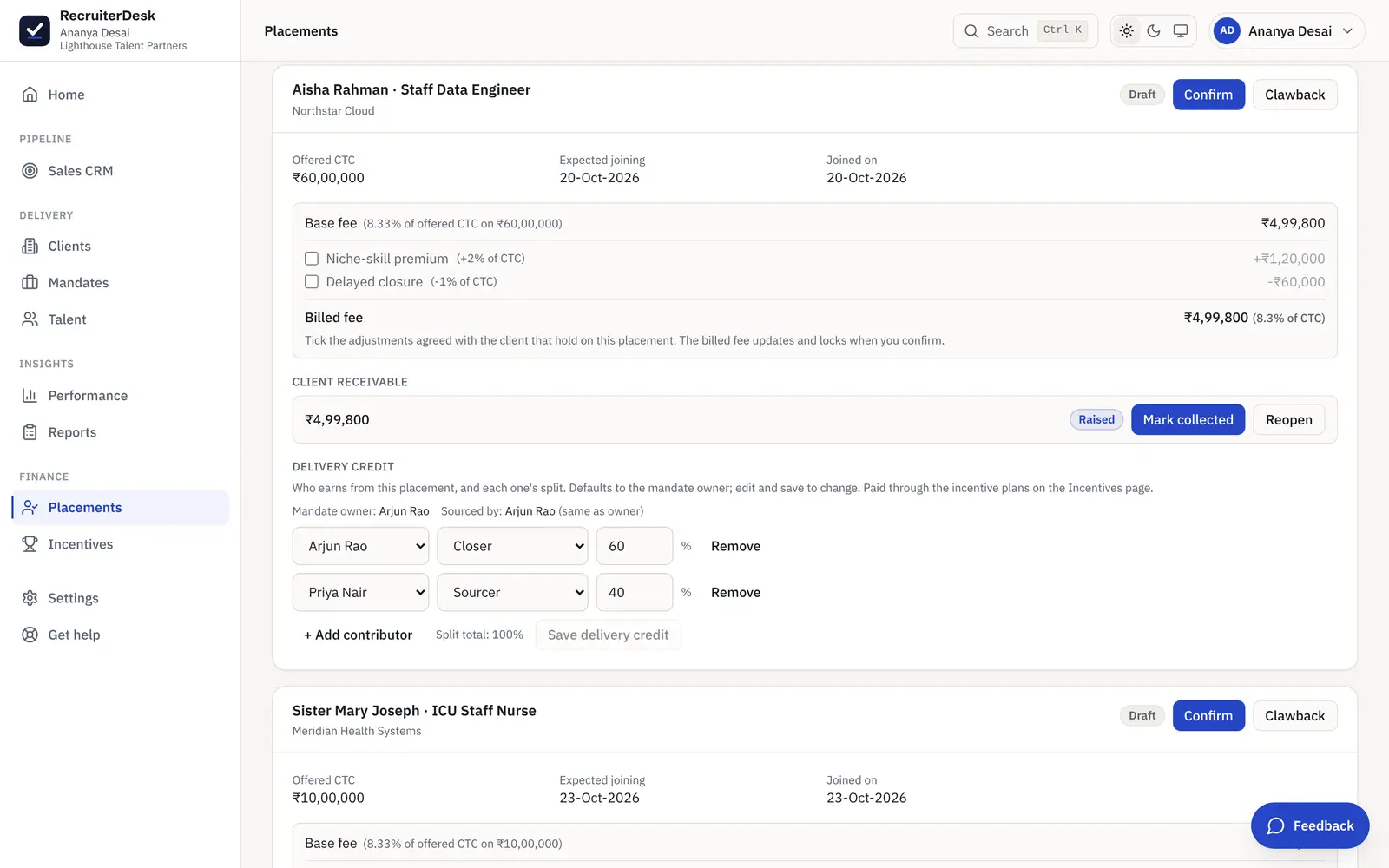Remove Arjun Rao from delivery credit
Image resolution: width=1389 pixels, height=868 pixels.
click(x=735, y=546)
